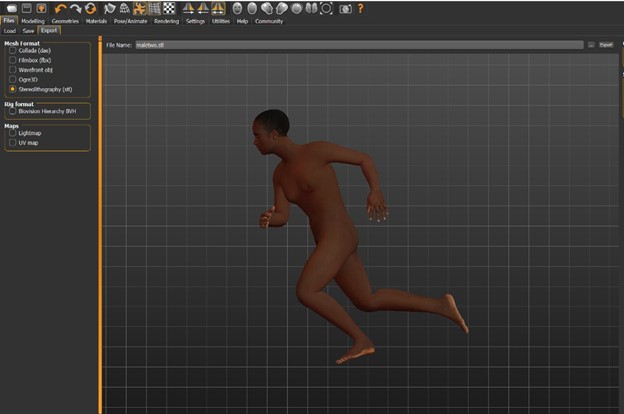Screen dimensions: 624x414
Task: Open help with the question mark icon
Action: coord(360,8)
